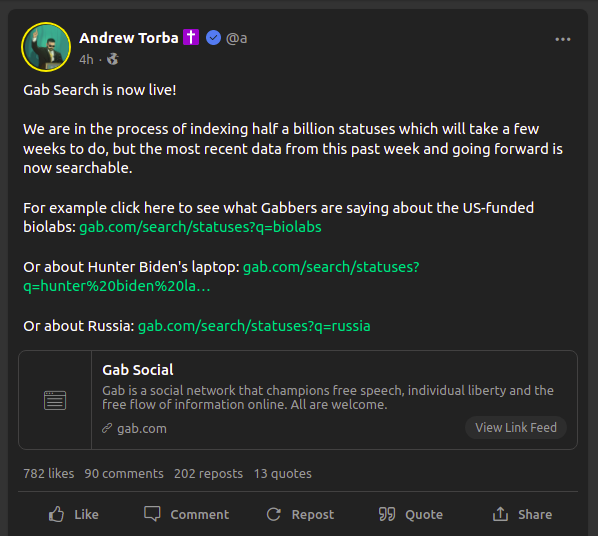View the 13 quotes list
The image size is (598, 536).
click(x=283, y=473)
